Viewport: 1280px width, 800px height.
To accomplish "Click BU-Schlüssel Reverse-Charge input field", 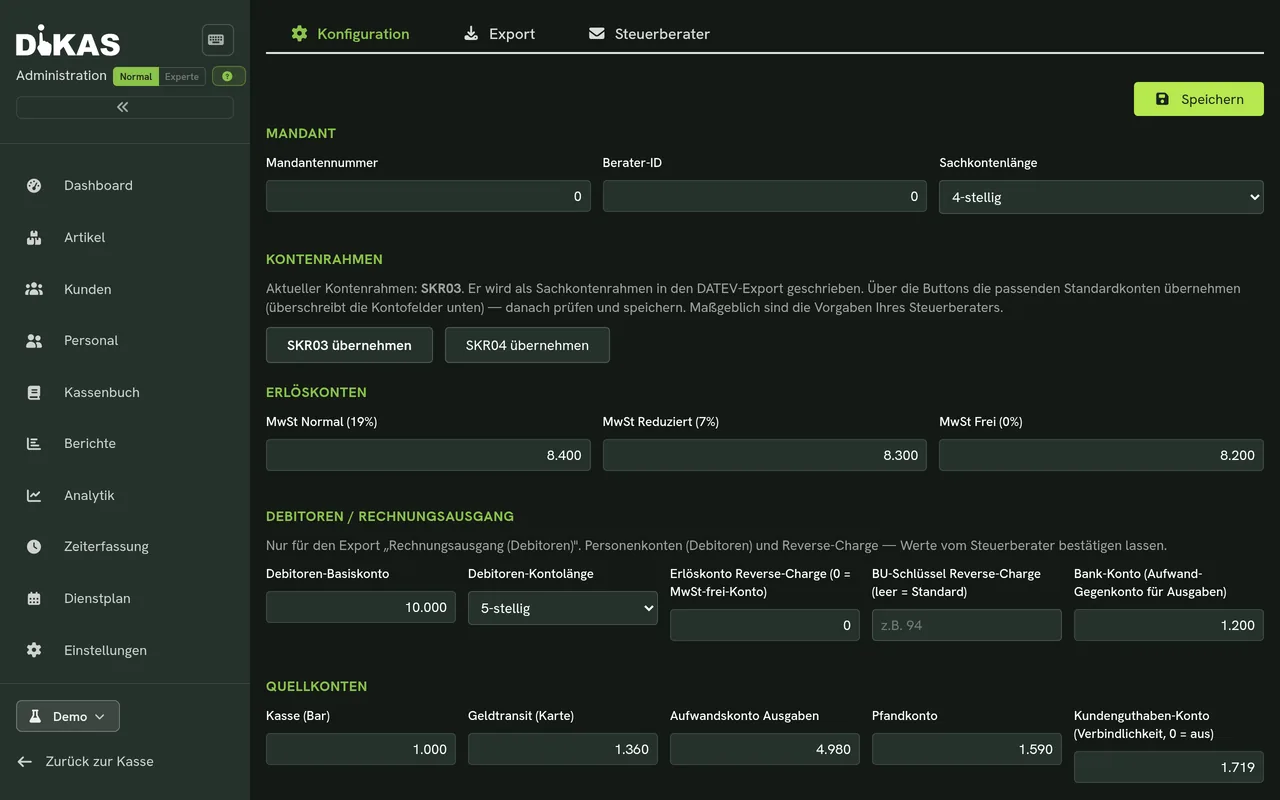I will coord(967,625).
